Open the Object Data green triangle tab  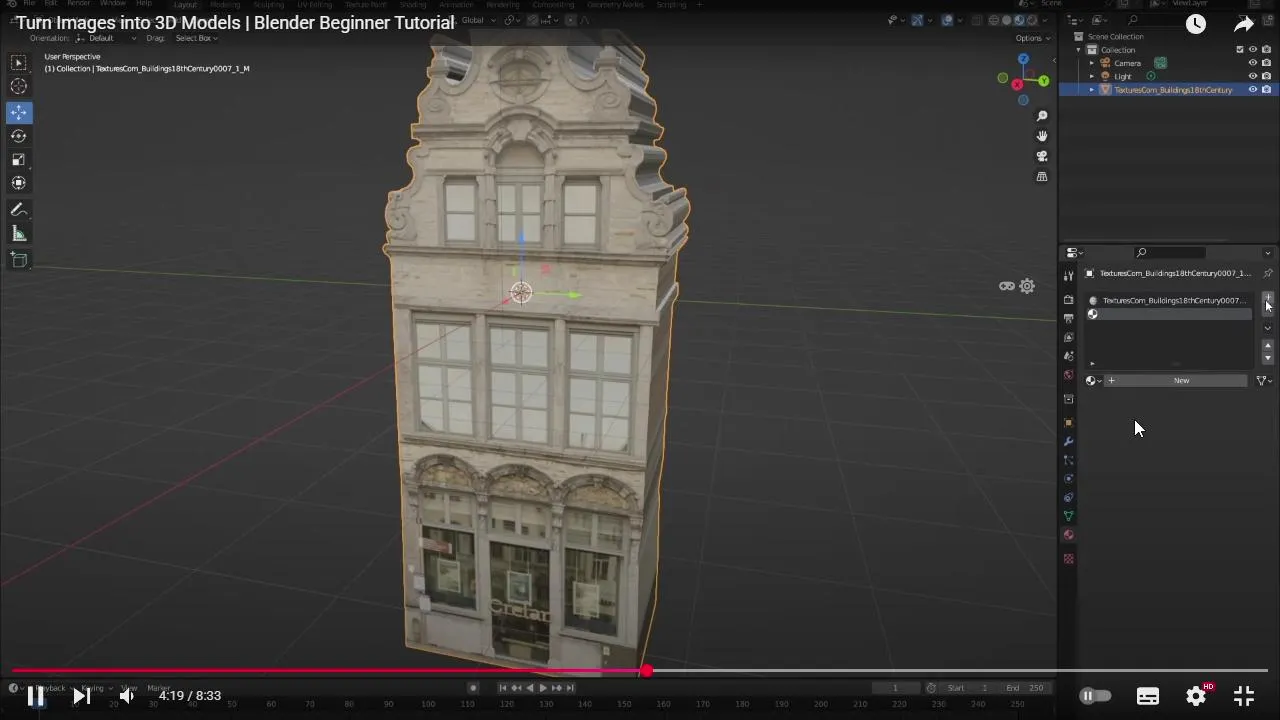click(1068, 516)
